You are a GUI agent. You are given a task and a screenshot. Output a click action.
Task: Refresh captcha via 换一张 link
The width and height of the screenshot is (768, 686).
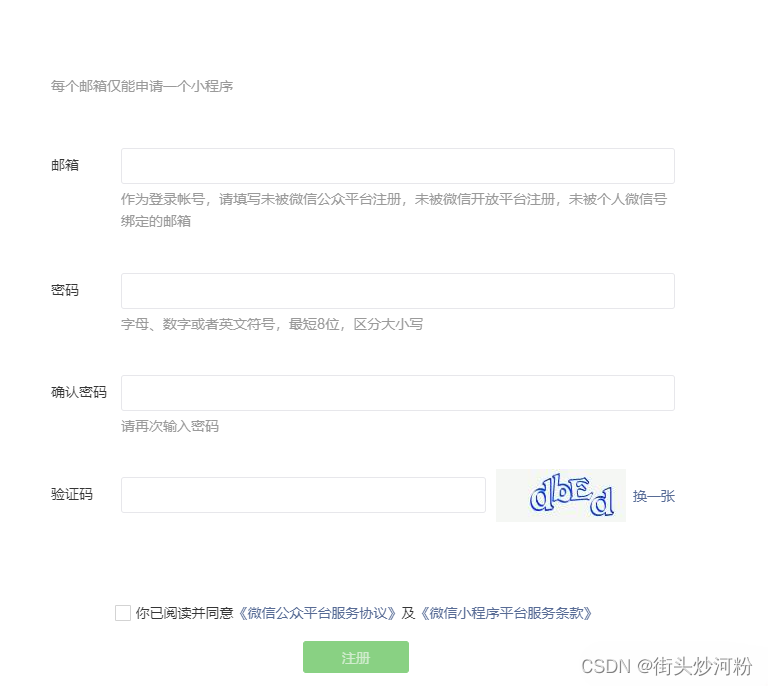654,496
